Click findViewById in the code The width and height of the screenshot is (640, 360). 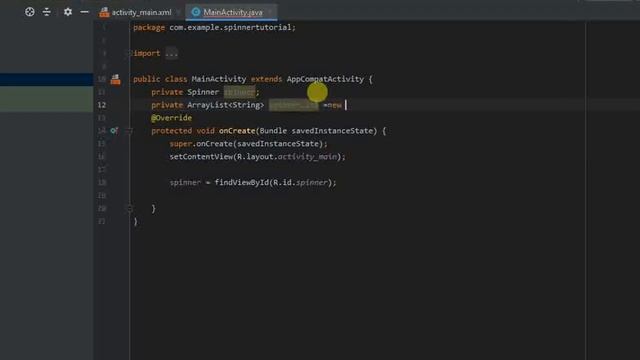tap(242, 182)
